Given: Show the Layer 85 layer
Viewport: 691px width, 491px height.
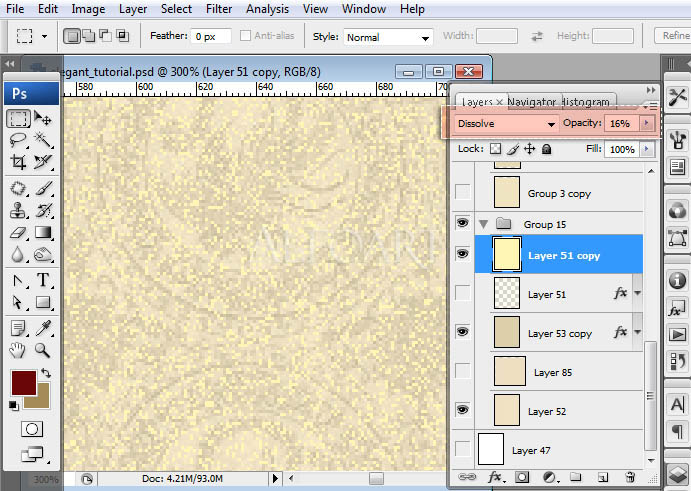Looking at the screenshot, I should pyautogui.click(x=462, y=372).
